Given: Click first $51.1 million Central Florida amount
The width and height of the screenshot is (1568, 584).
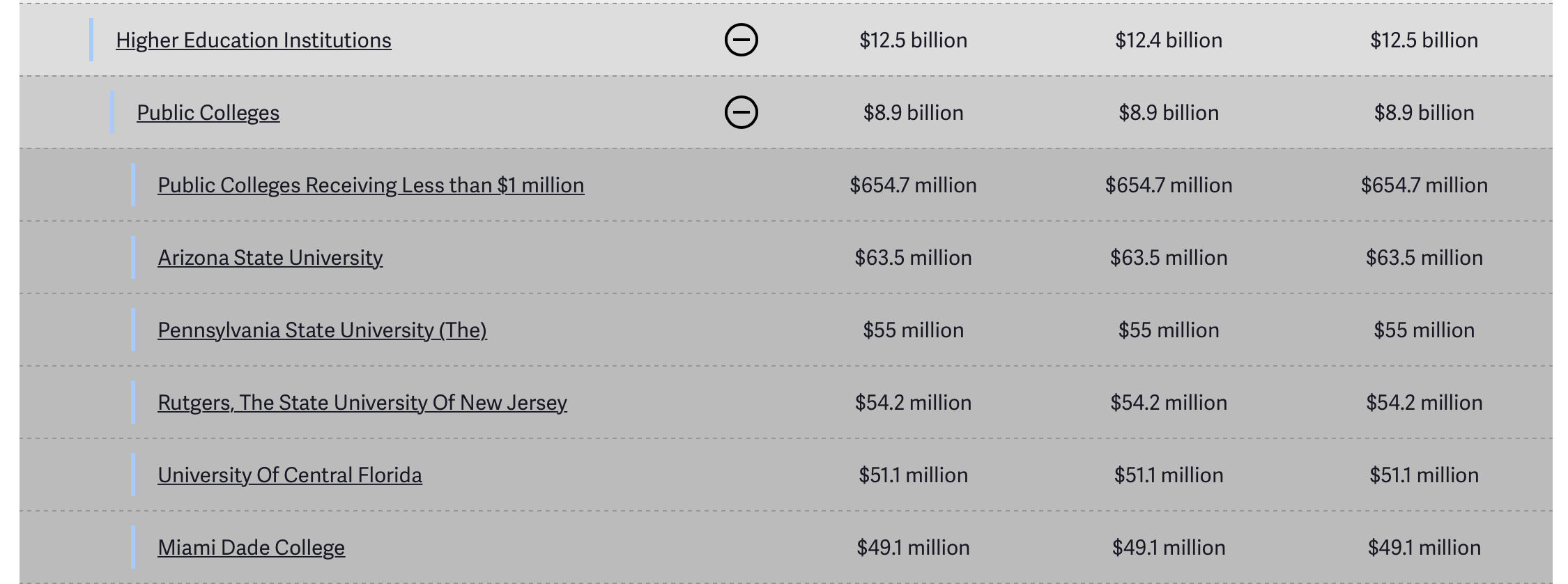Looking at the screenshot, I should tap(913, 475).
